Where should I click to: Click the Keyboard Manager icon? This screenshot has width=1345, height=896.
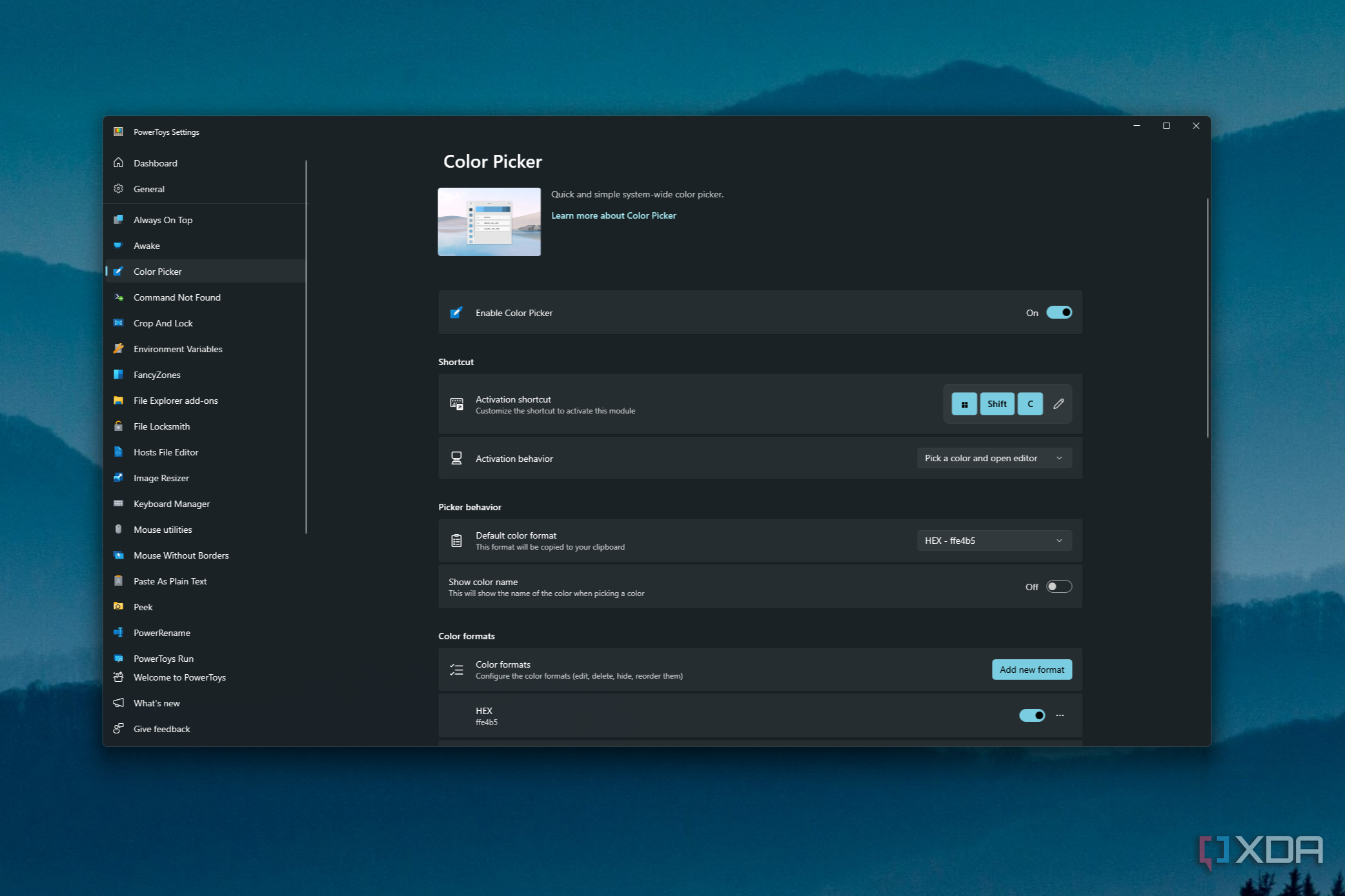click(118, 503)
